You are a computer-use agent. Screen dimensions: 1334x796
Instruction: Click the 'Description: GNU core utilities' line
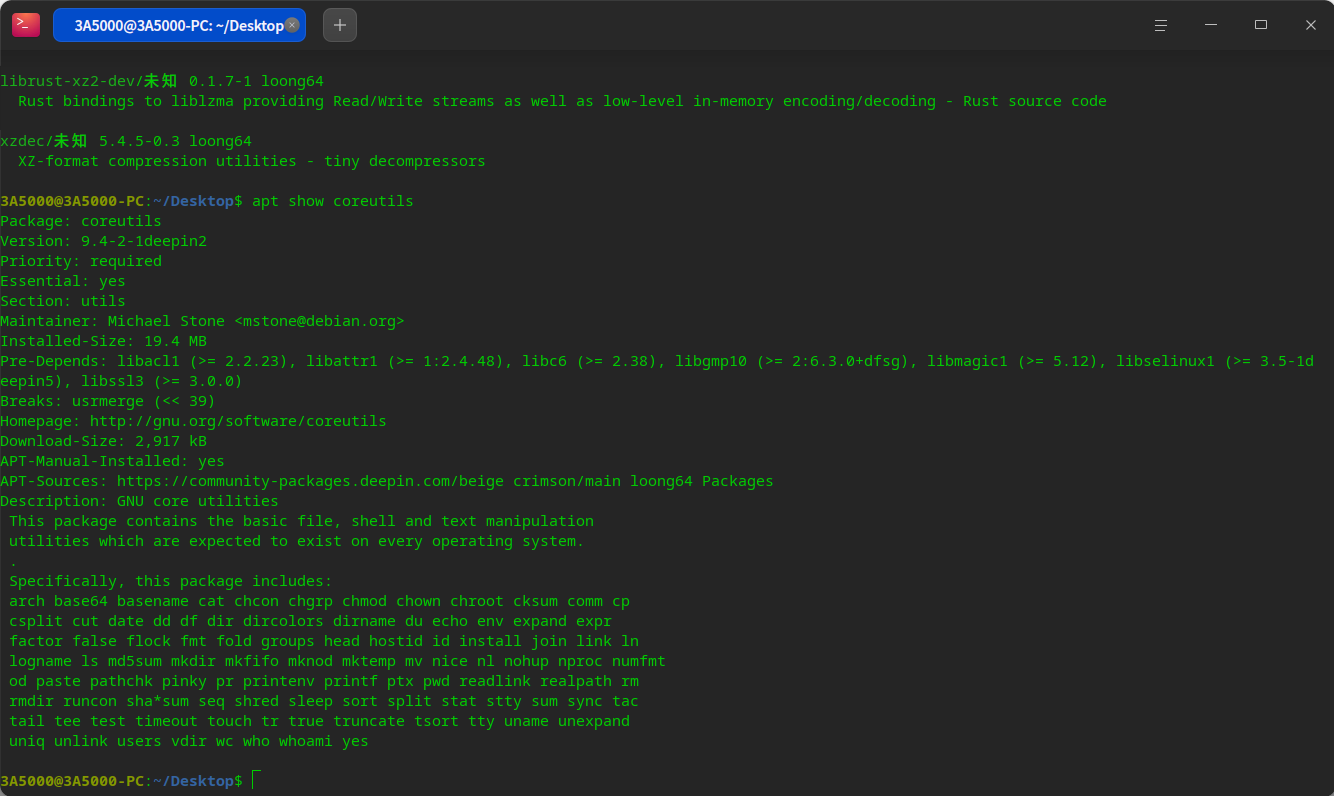pyautogui.click(x=140, y=501)
